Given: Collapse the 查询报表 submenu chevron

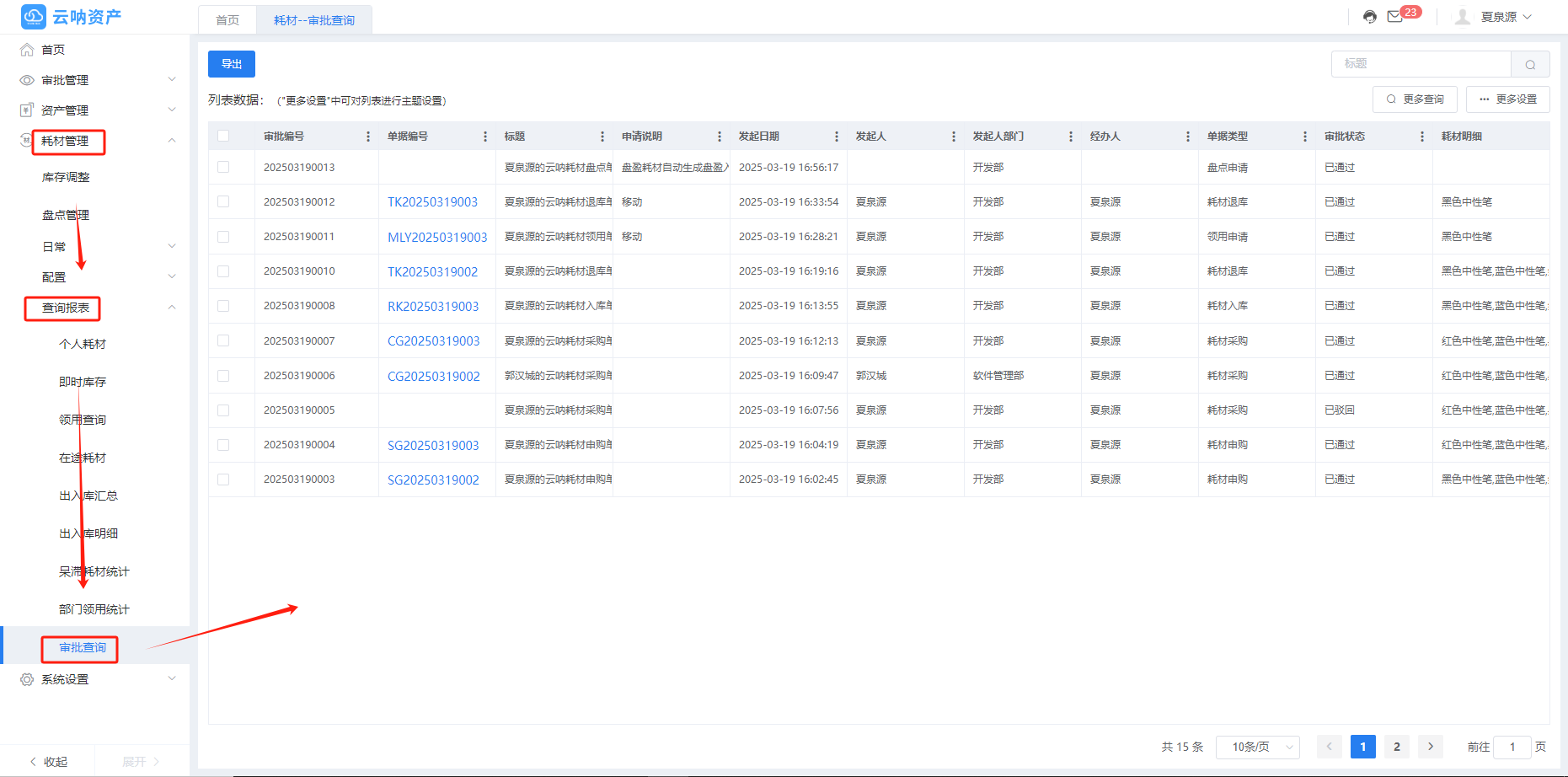Looking at the screenshot, I should click(x=172, y=308).
